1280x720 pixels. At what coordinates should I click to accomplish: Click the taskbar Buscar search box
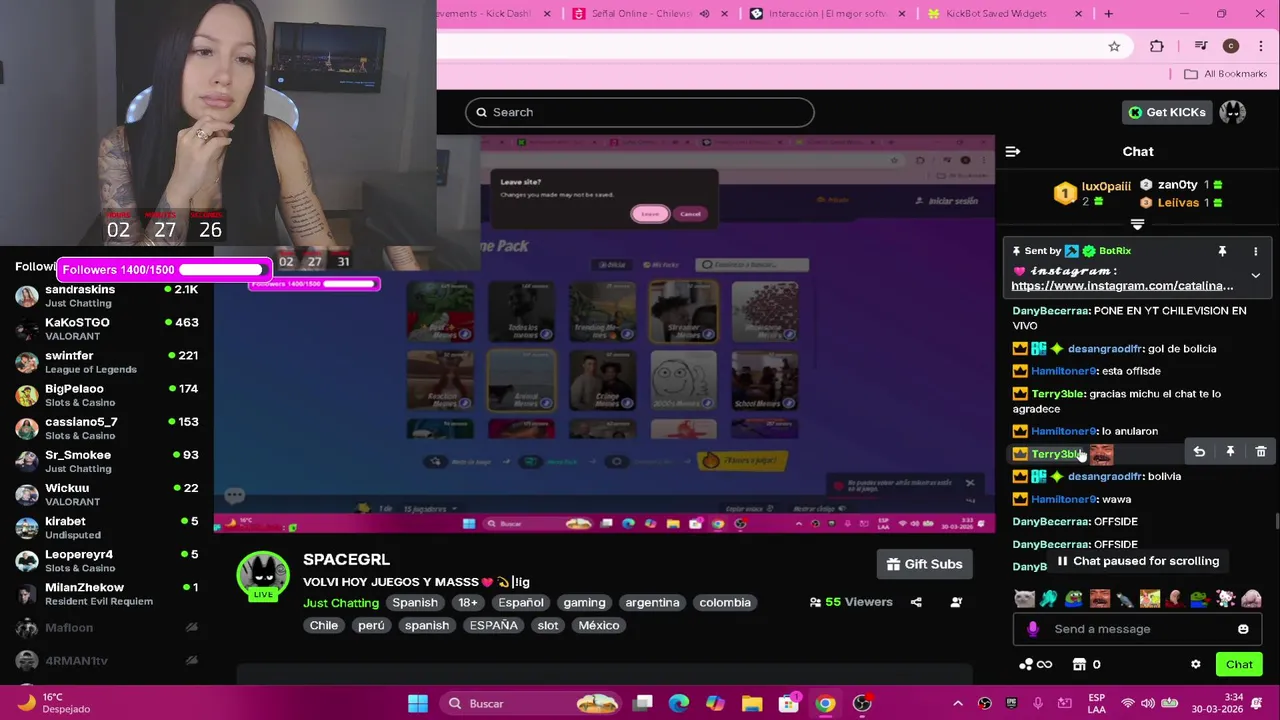pos(531,703)
